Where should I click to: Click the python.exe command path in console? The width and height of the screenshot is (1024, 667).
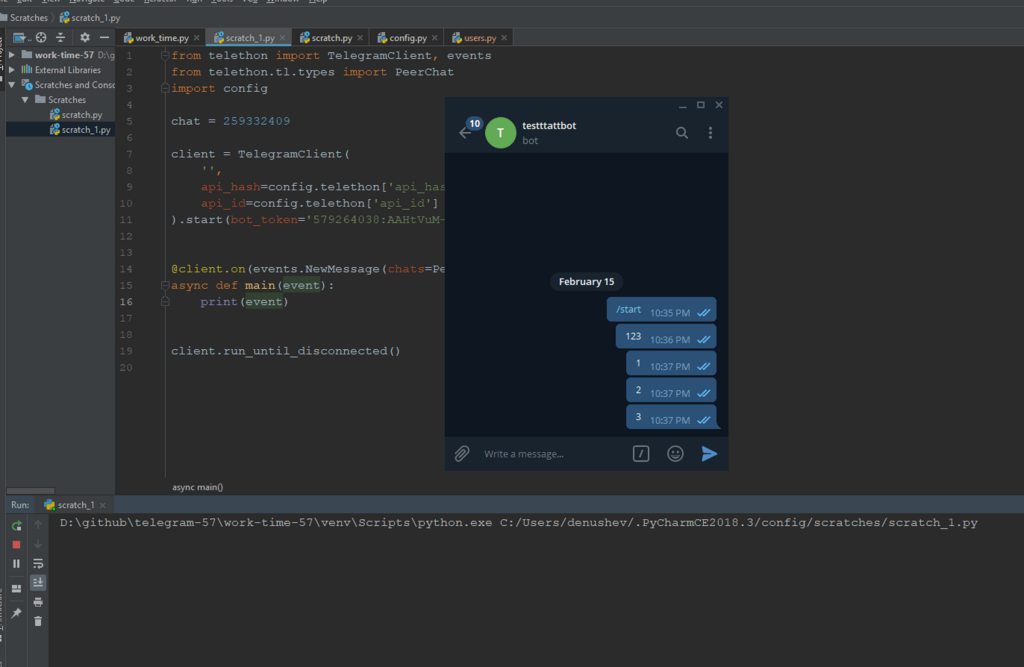(276, 523)
